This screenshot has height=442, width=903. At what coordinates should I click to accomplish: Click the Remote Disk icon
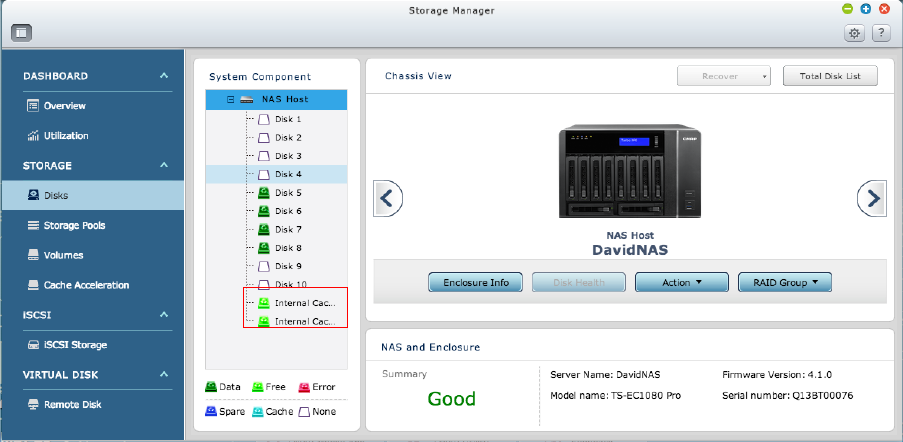point(33,405)
